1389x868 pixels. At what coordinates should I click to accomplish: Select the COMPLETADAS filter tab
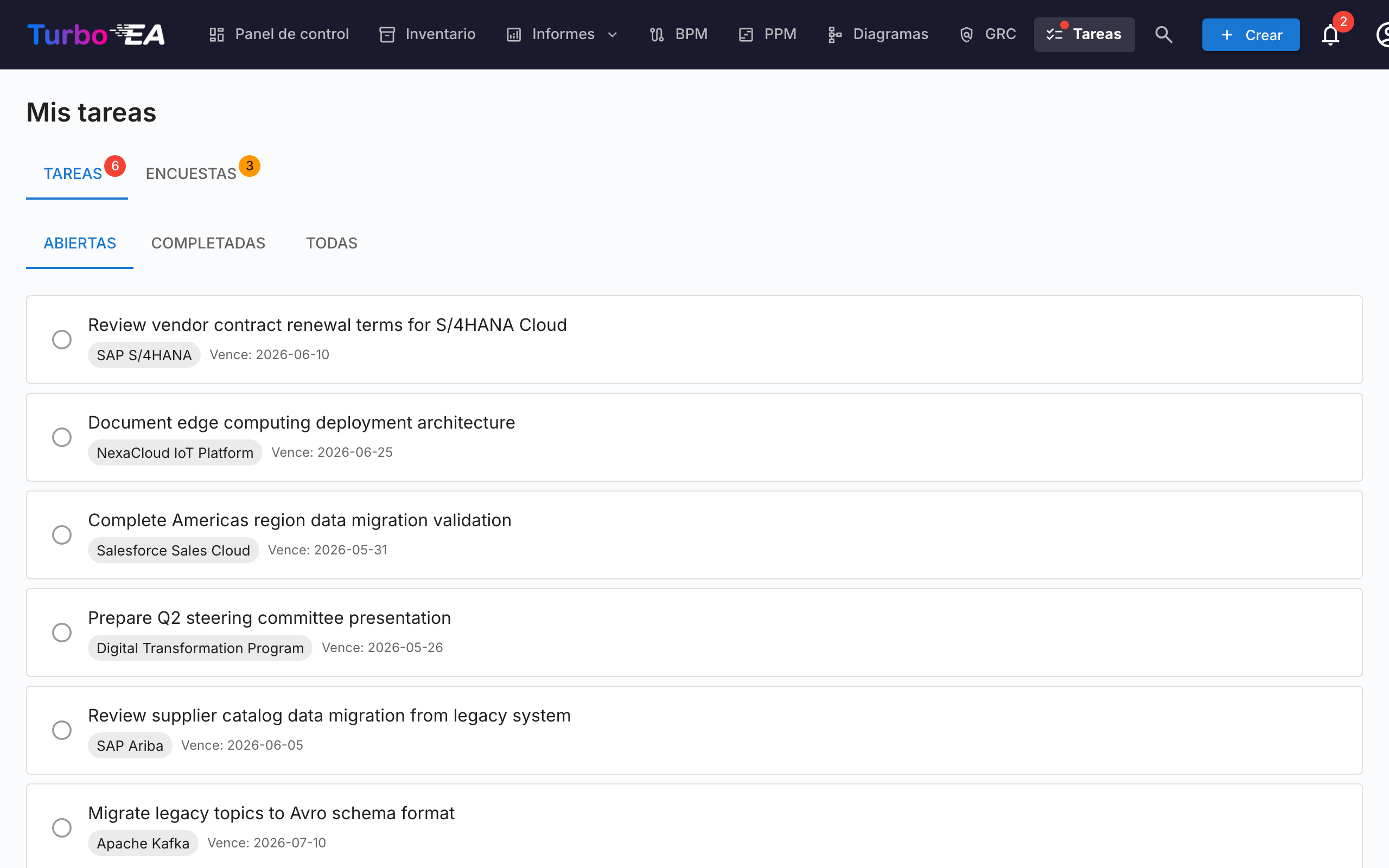(208, 243)
